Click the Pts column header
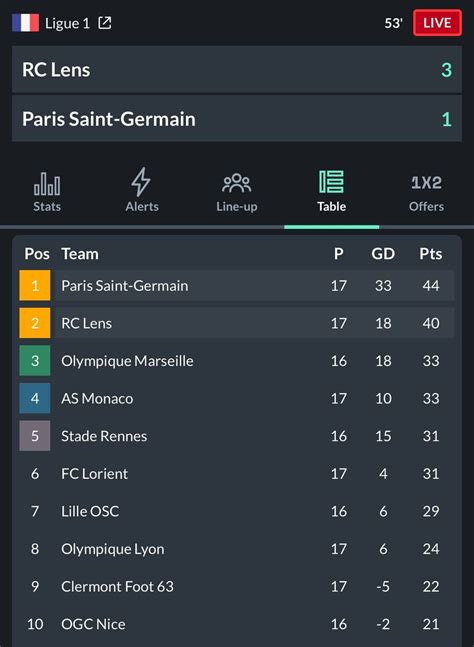474x647 pixels. [x=431, y=254]
